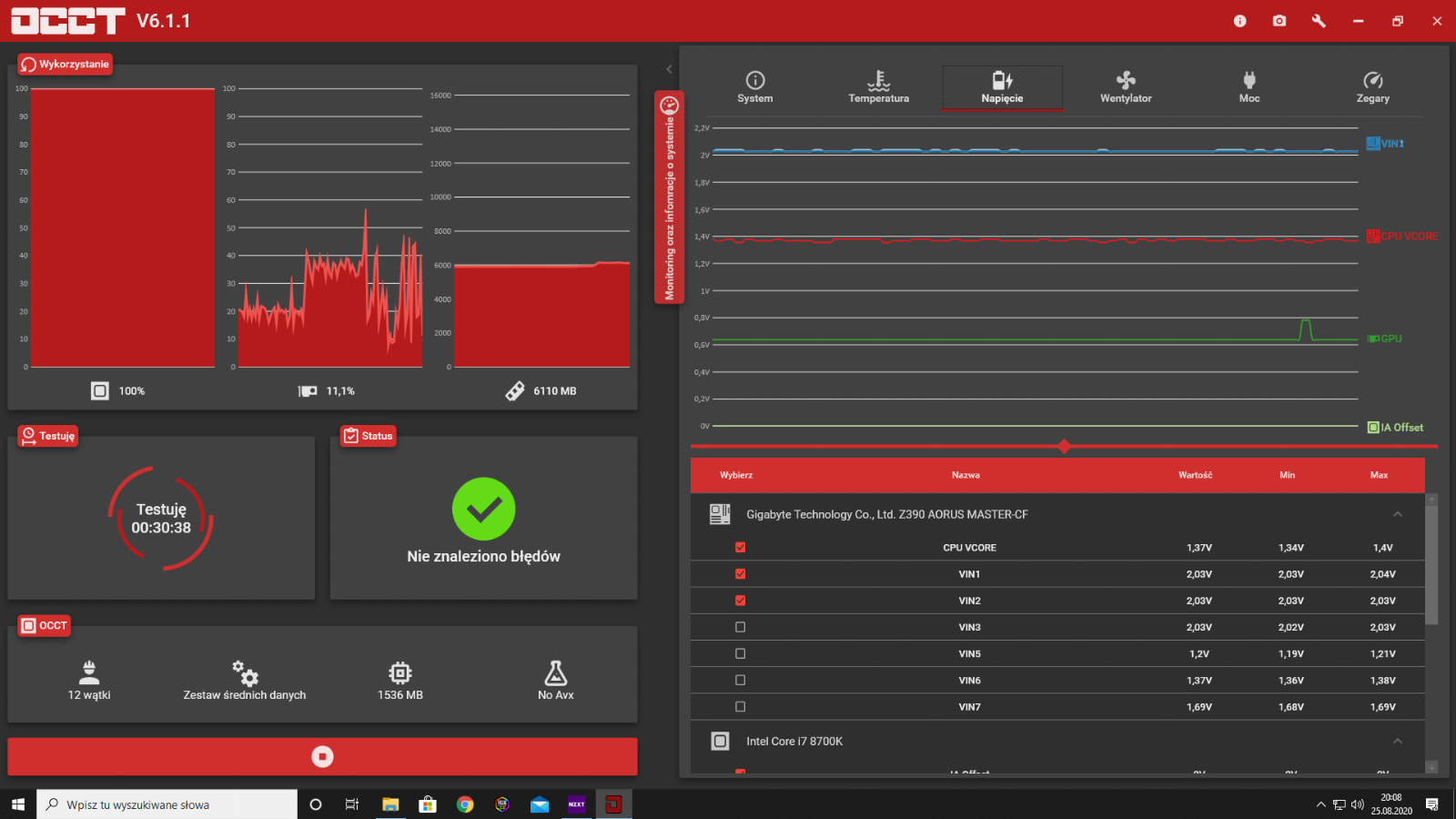Open Microsoft Store from the taskbar
This screenshot has height=819, width=1456.
[428, 804]
